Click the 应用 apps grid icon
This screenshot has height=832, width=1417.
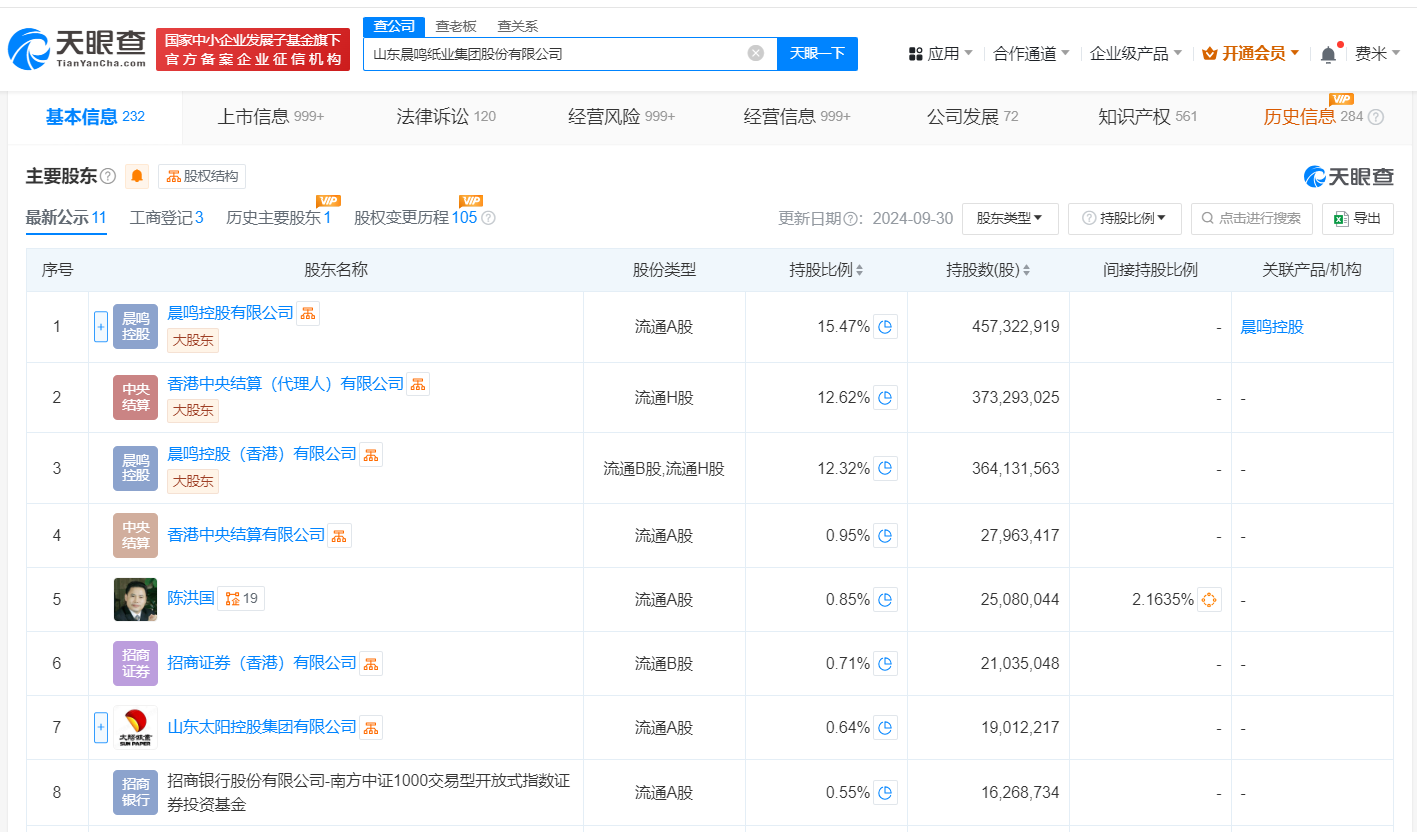point(915,52)
